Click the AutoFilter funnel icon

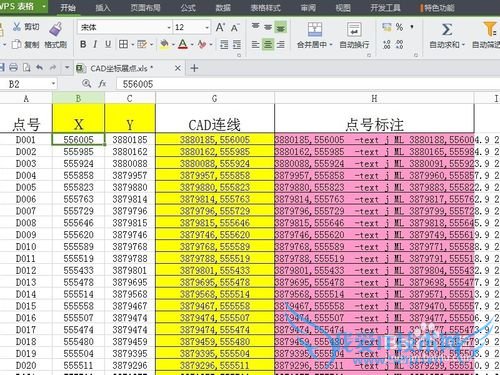coord(489,29)
